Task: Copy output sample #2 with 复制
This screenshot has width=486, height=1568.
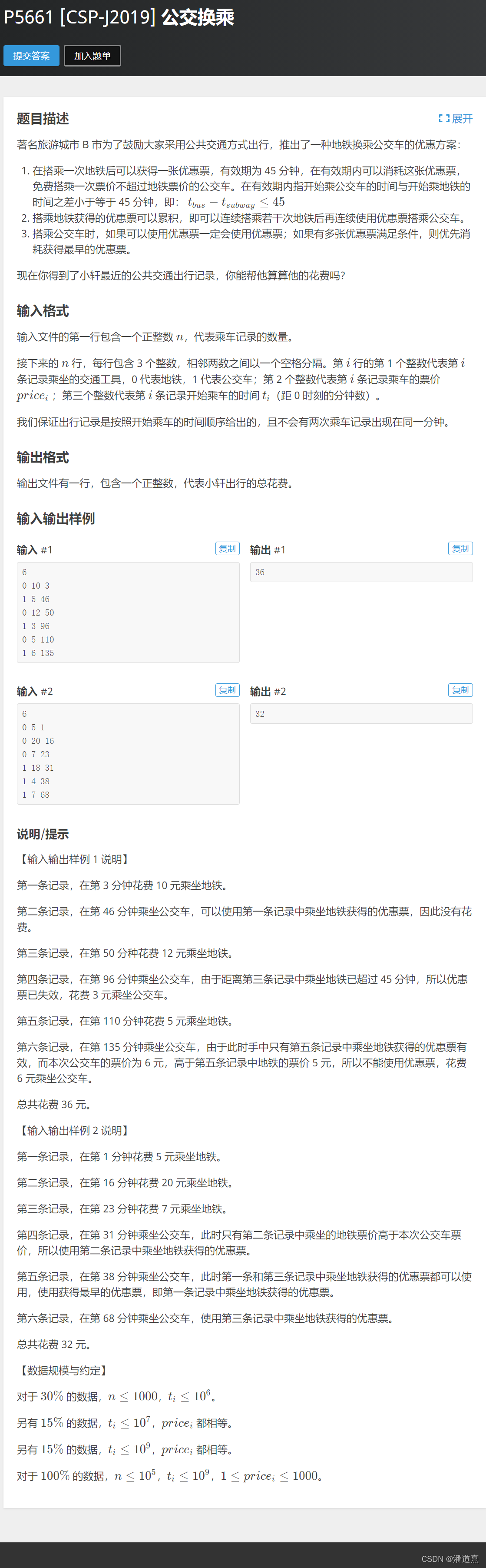Action: [460, 689]
